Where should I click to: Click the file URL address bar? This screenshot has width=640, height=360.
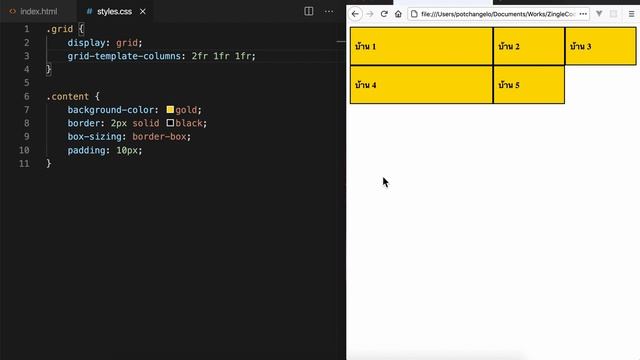(498, 14)
